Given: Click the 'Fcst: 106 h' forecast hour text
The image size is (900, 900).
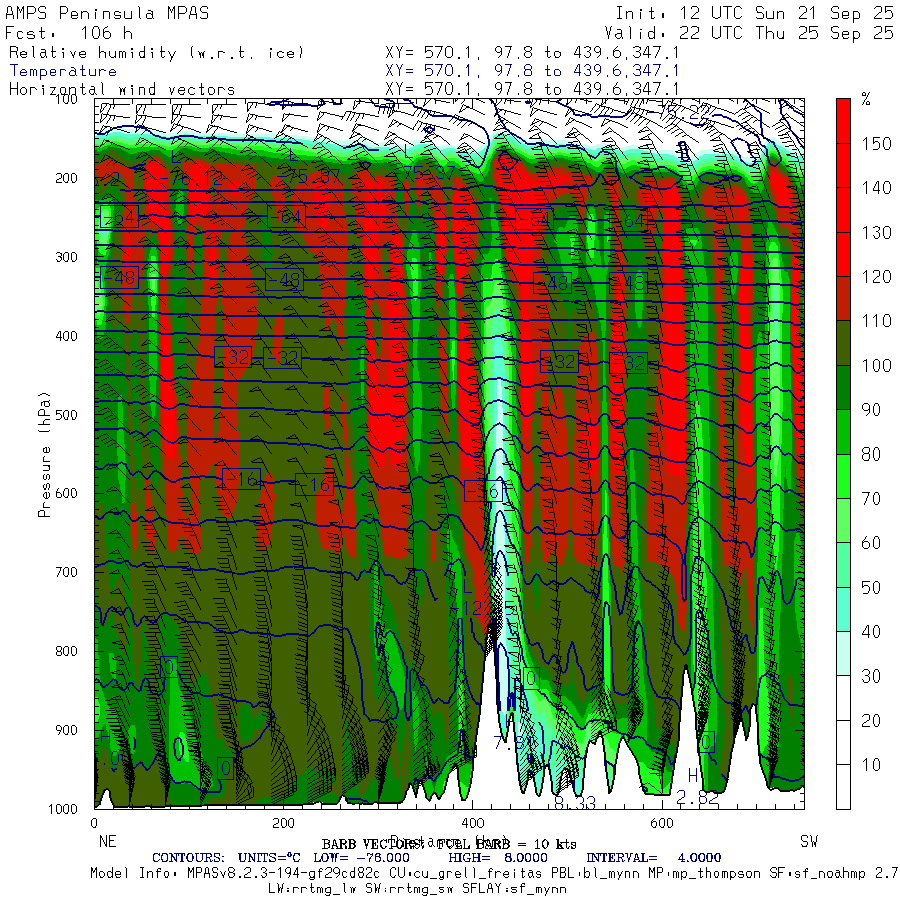Looking at the screenshot, I should (x=69, y=33).
